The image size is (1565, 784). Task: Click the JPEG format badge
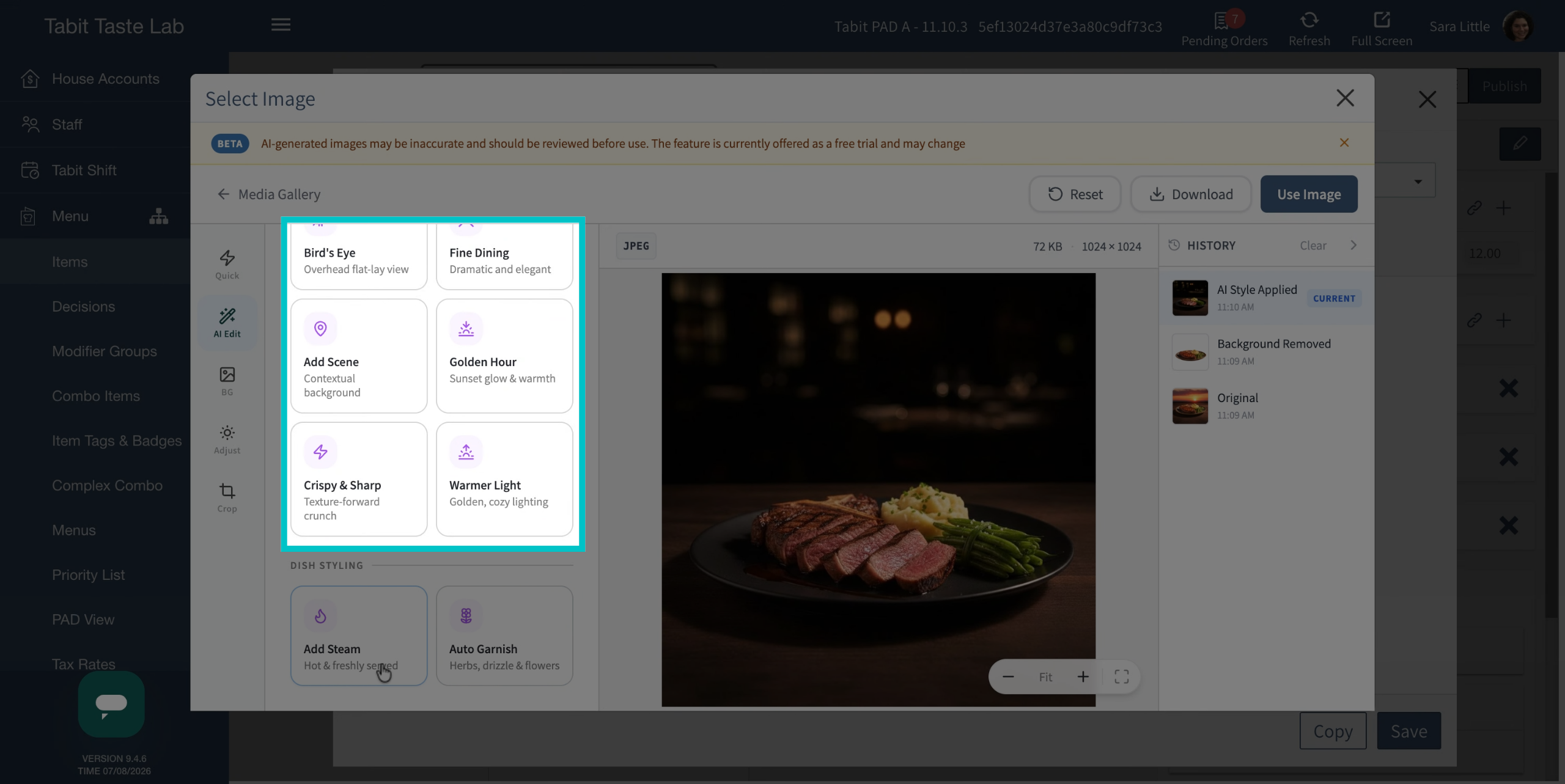coord(636,246)
